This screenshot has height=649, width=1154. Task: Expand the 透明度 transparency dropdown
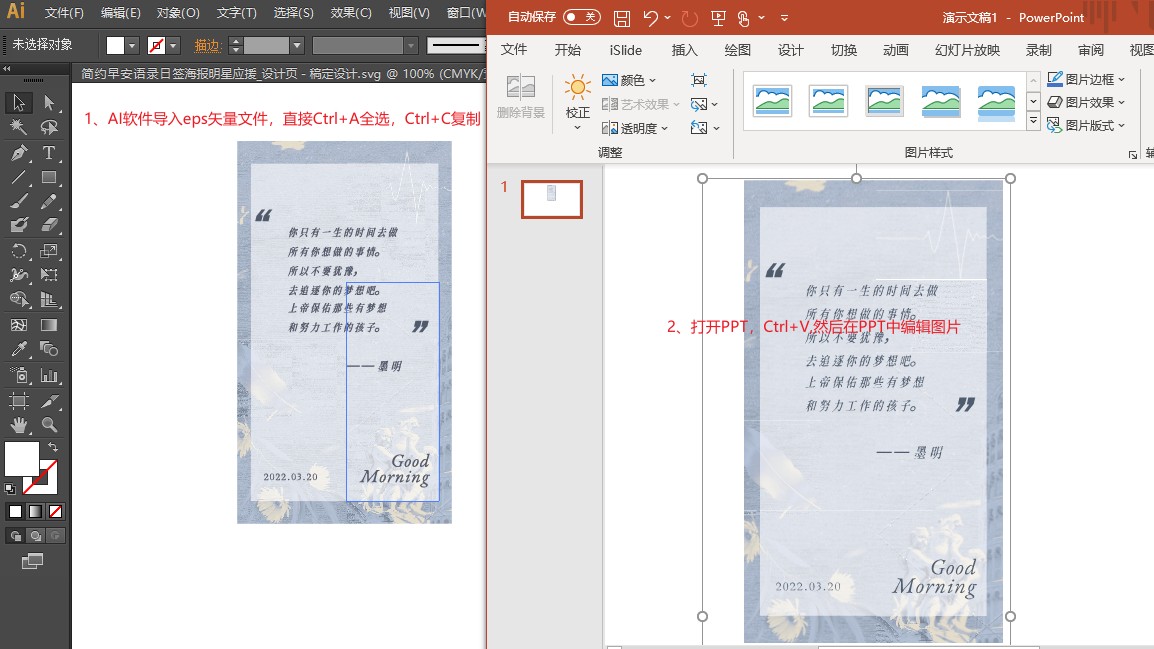[x=630, y=128]
